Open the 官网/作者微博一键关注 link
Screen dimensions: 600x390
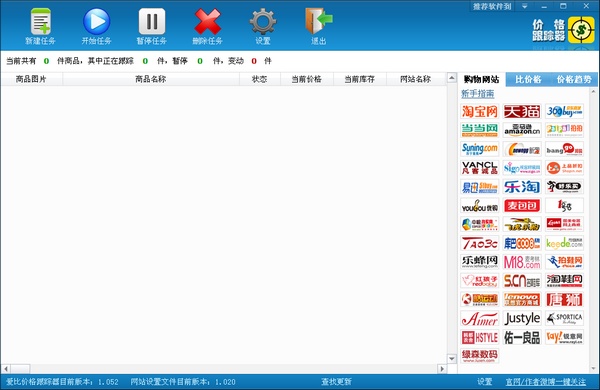(545, 382)
